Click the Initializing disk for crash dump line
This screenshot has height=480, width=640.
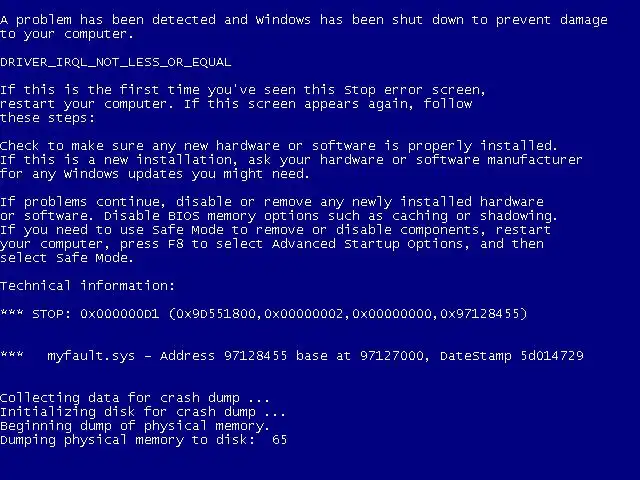pos(143,412)
